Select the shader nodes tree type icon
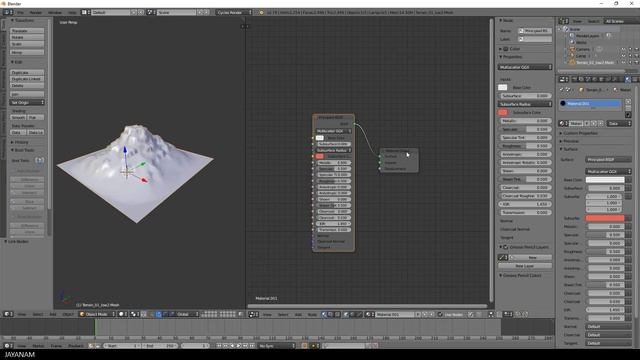 pos(324,314)
